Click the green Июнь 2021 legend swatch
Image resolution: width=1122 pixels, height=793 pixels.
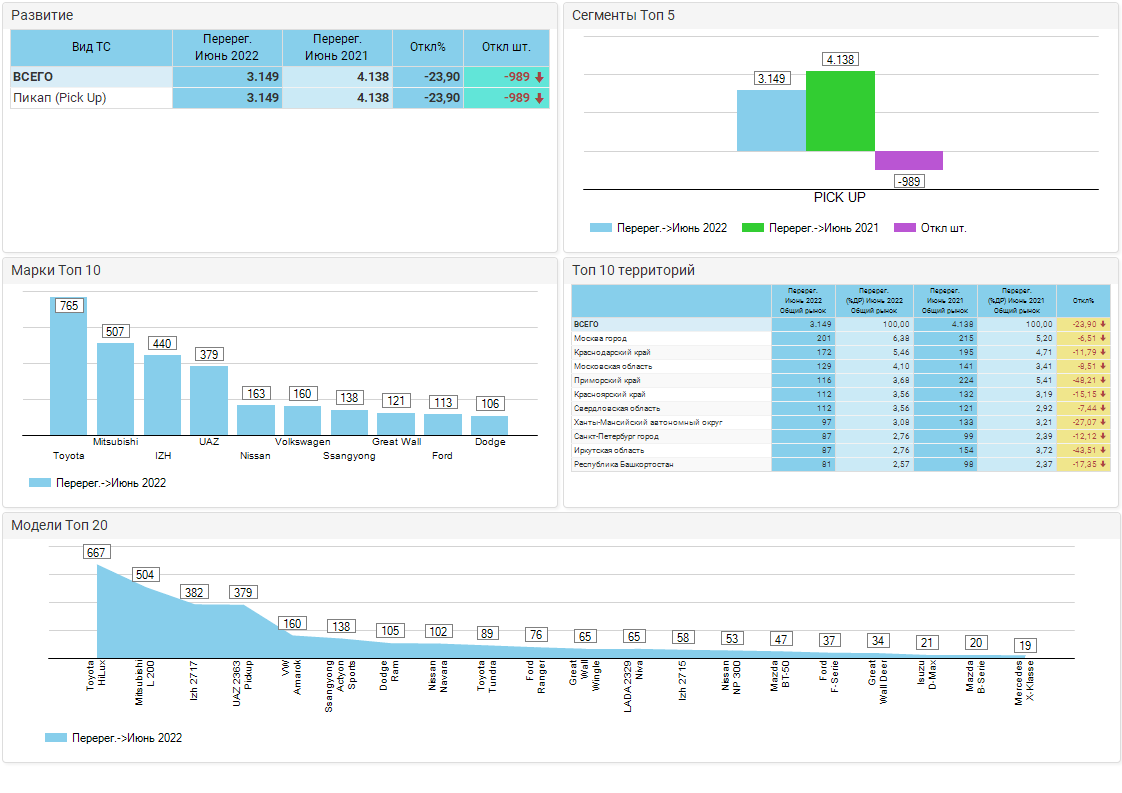(x=752, y=228)
